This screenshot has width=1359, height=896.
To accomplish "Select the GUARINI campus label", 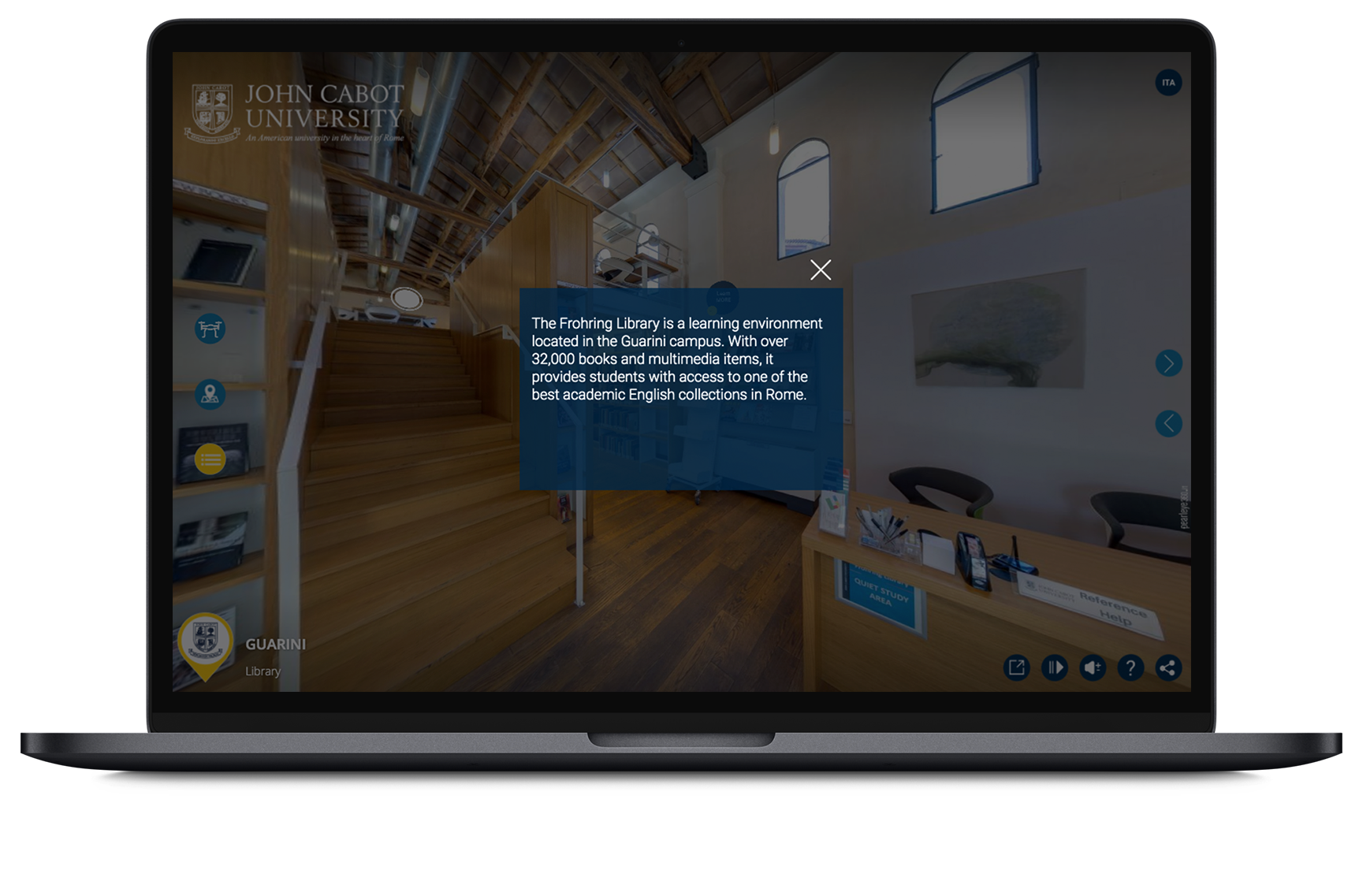I will (x=275, y=644).
